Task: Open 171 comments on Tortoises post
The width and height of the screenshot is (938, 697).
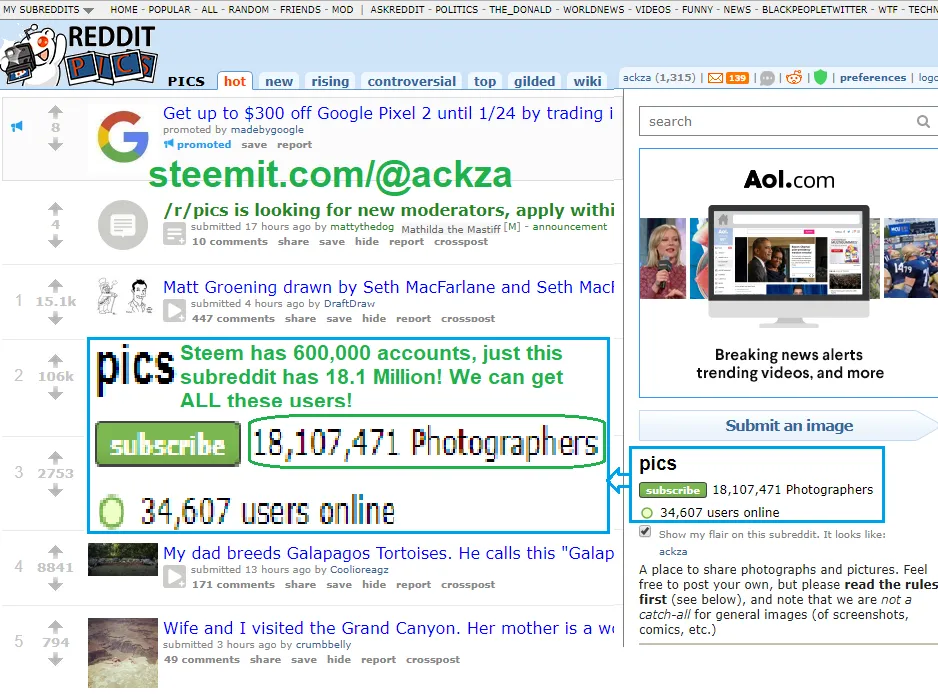Action: [233, 585]
